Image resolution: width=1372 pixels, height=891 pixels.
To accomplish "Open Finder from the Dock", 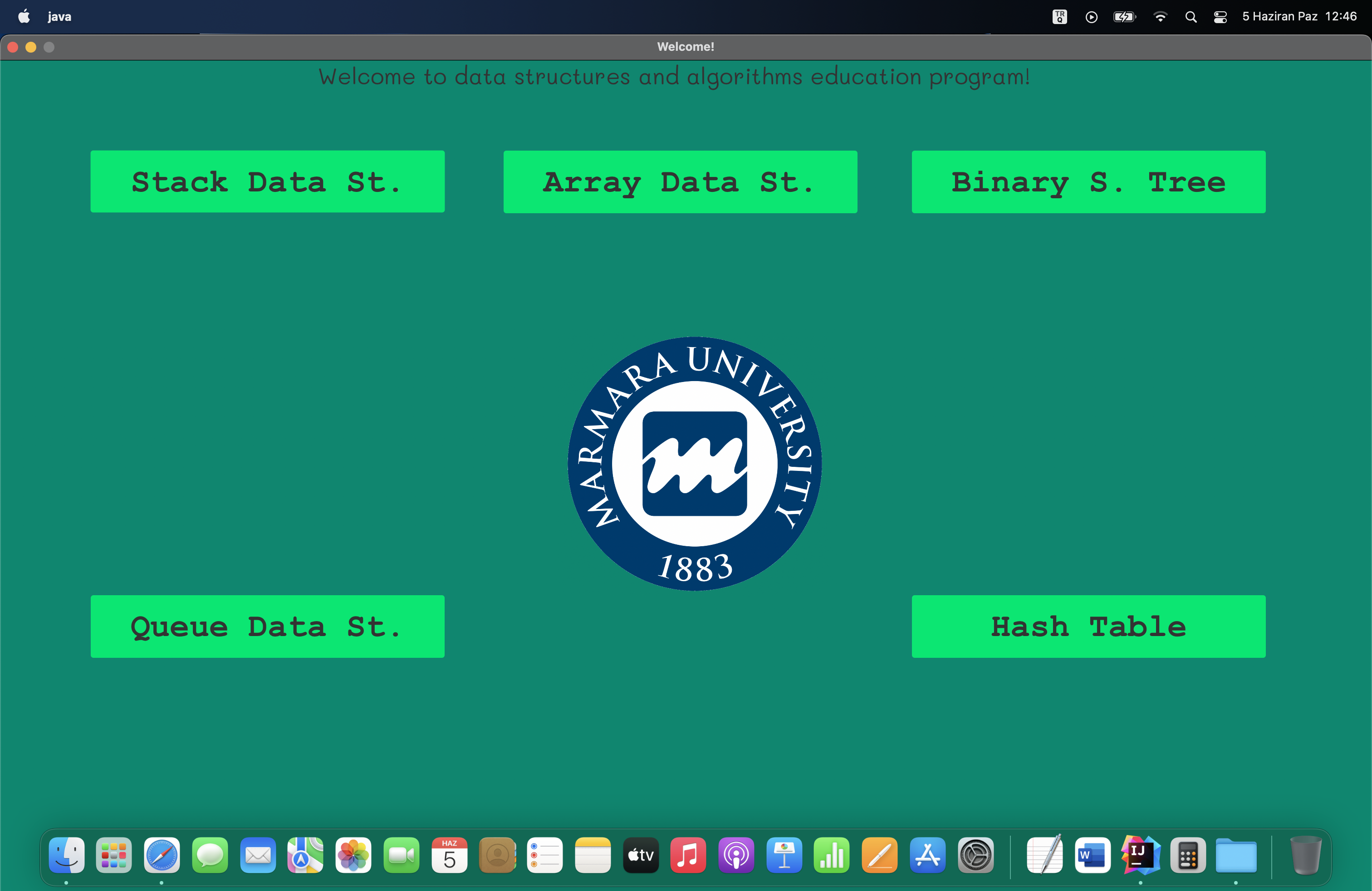I will [x=66, y=855].
